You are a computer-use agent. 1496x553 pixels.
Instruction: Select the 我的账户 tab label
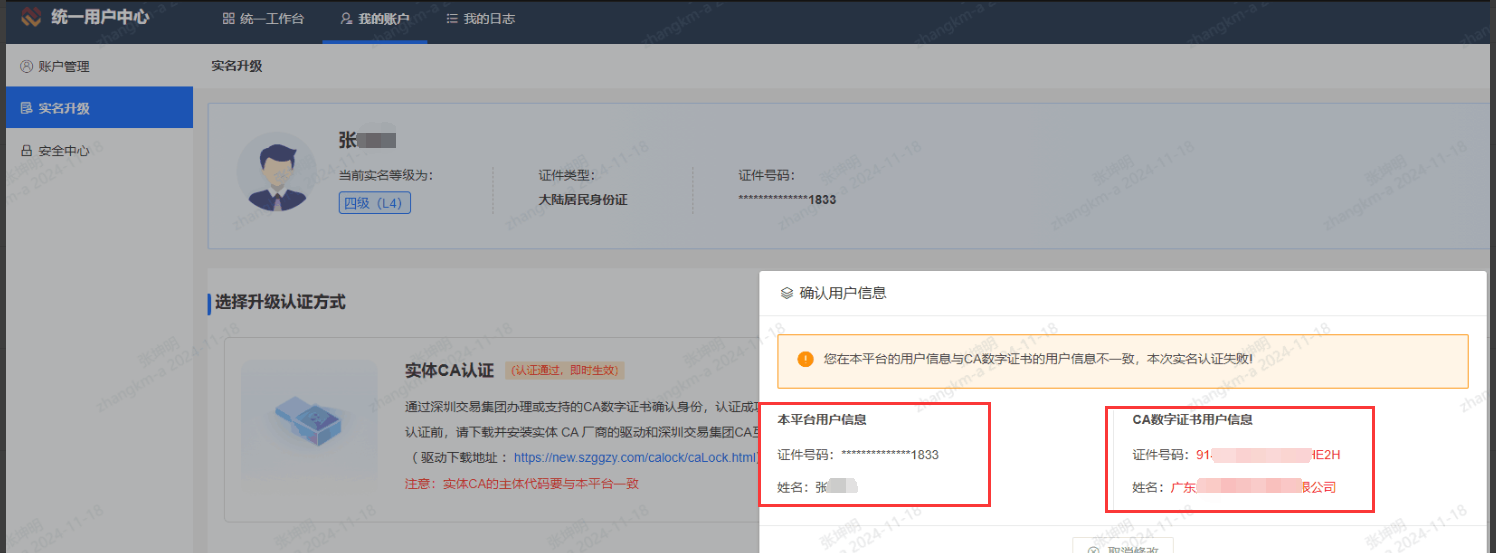[384, 19]
